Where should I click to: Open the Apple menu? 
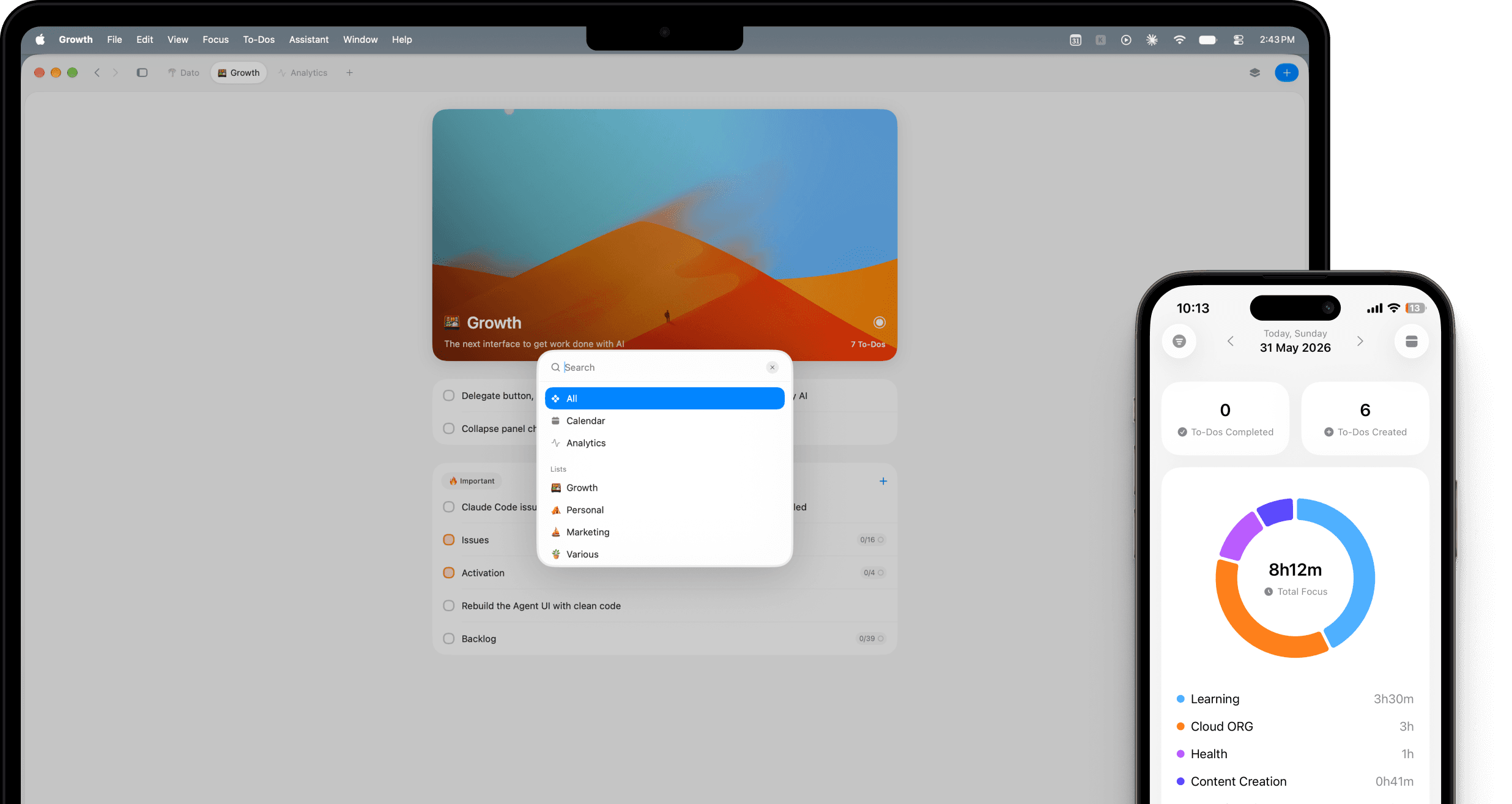coord(40,39)
